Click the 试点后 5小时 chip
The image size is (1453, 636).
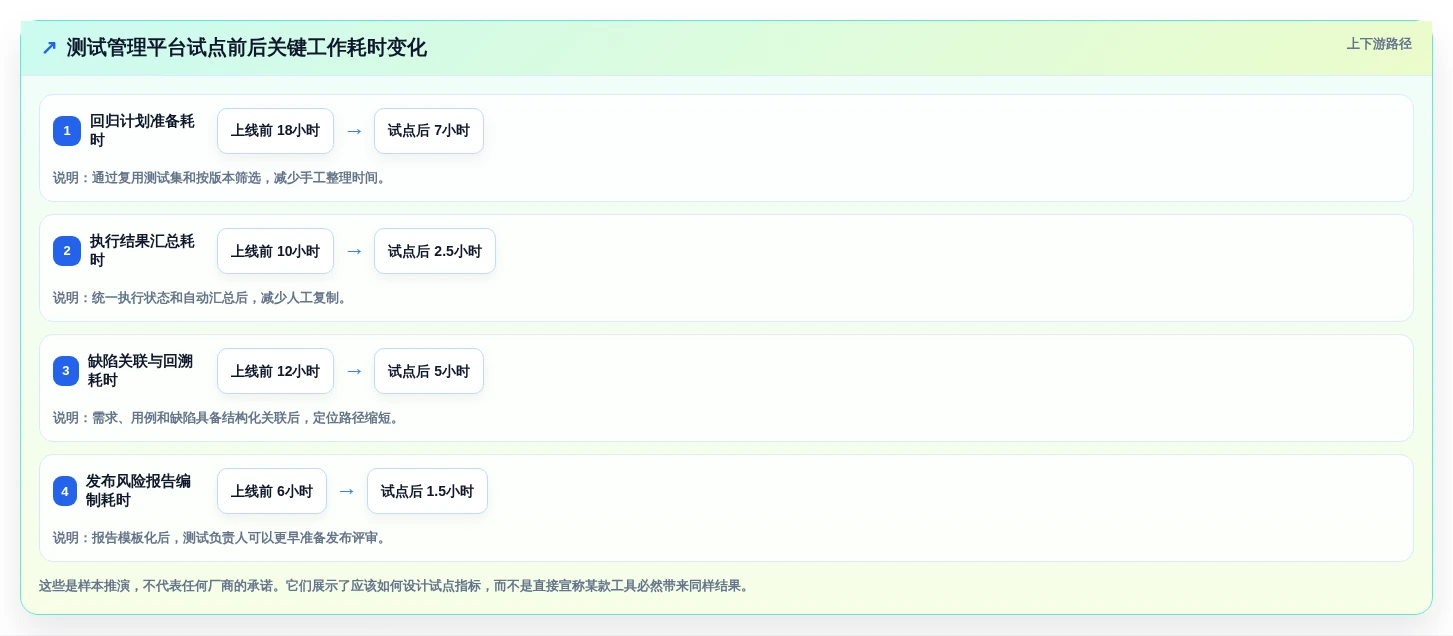coord(429,371)
